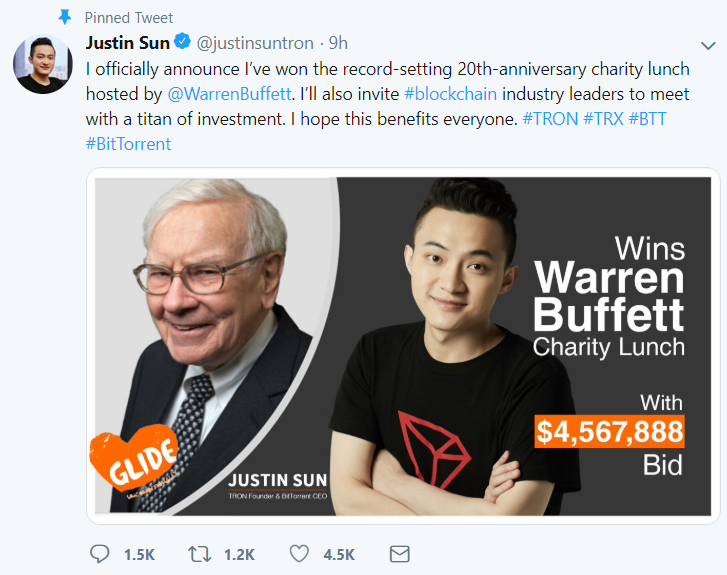
Task: Open the 9h timestamp permalink
Action: 338,43
